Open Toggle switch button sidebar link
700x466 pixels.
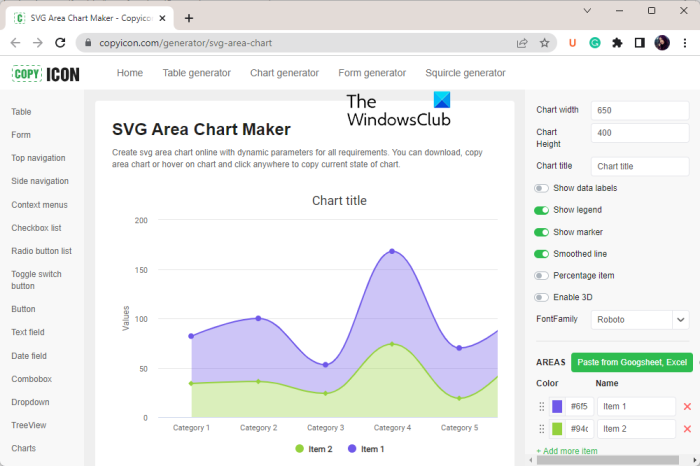coord(37,280)
